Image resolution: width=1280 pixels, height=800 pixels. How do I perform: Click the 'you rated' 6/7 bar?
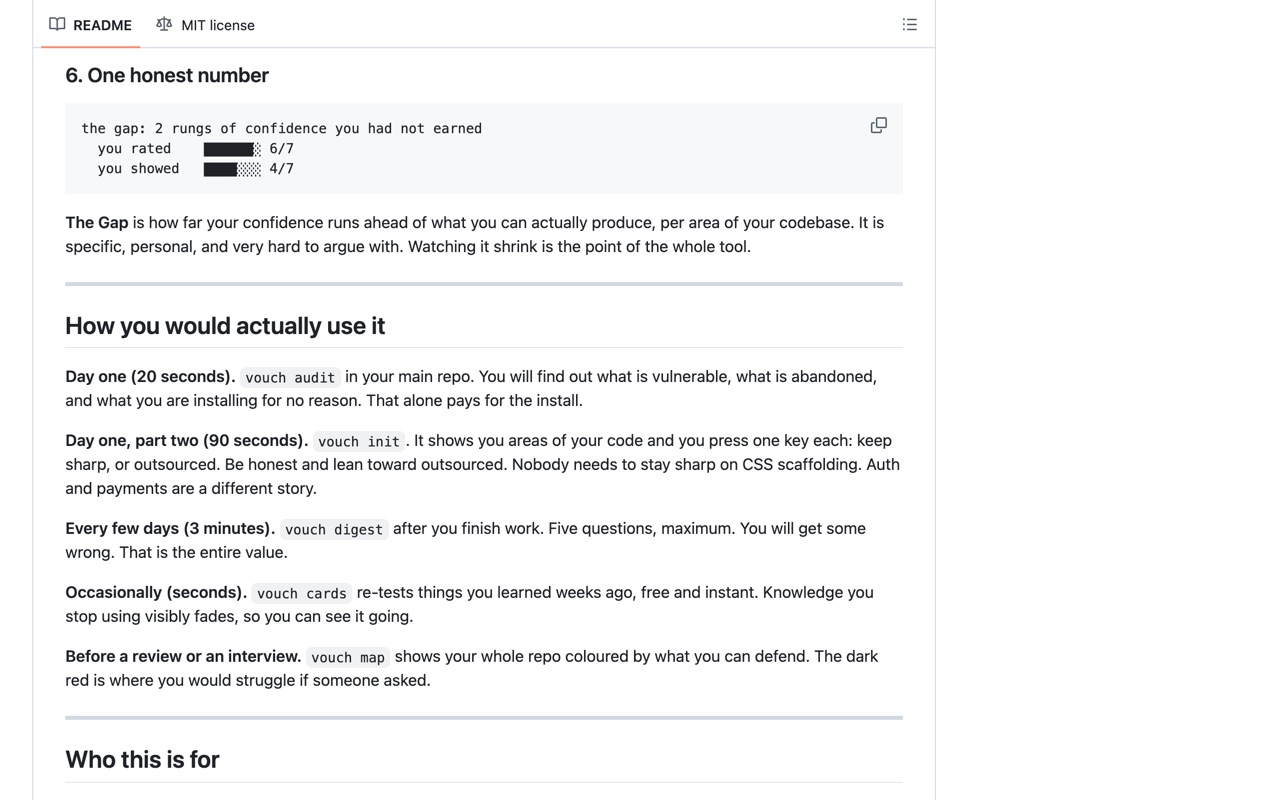[x=232, y=149]
